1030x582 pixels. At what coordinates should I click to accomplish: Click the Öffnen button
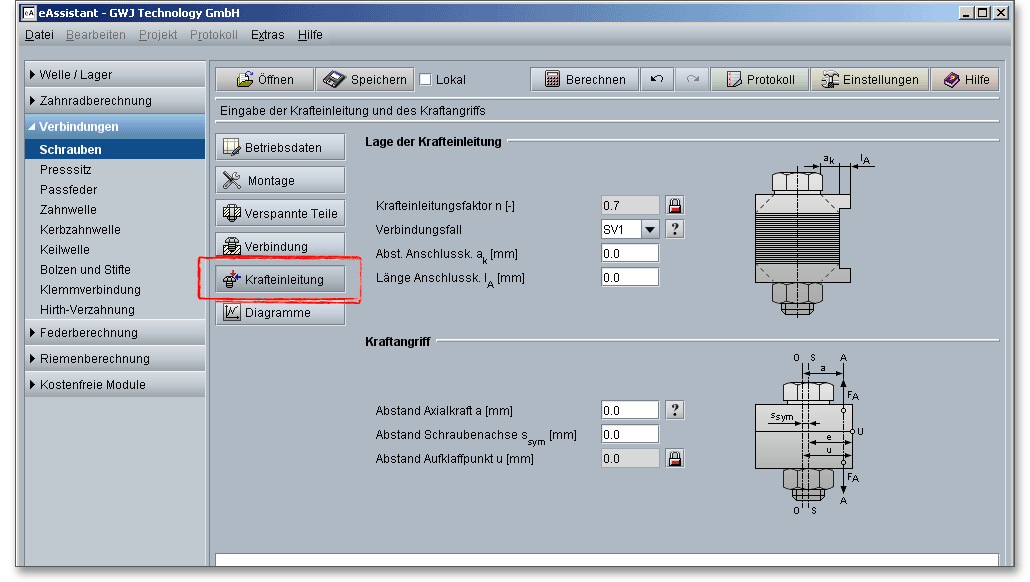tap(264, 80)
